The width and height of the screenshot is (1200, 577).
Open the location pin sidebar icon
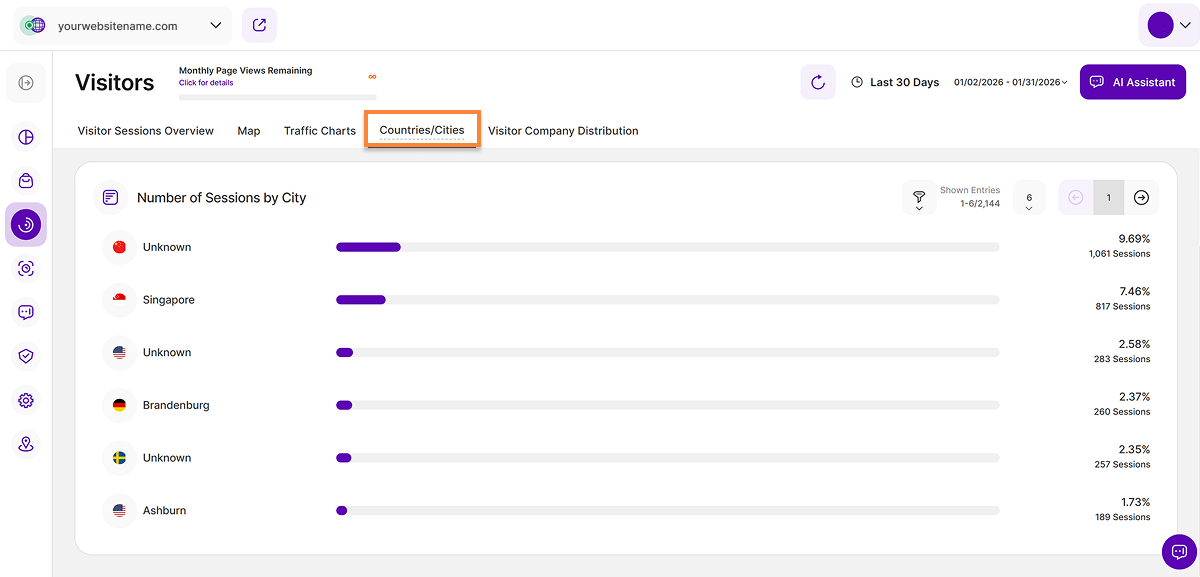(26, 444)
